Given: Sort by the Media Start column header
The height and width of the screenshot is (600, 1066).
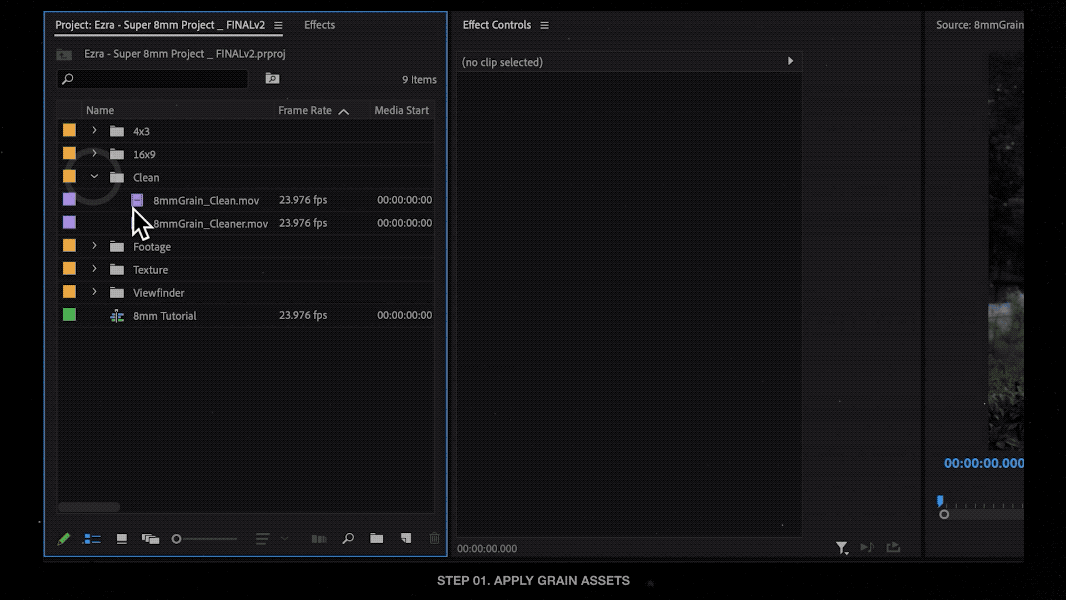Looking at the screenshot, I should tap(401, 110).
